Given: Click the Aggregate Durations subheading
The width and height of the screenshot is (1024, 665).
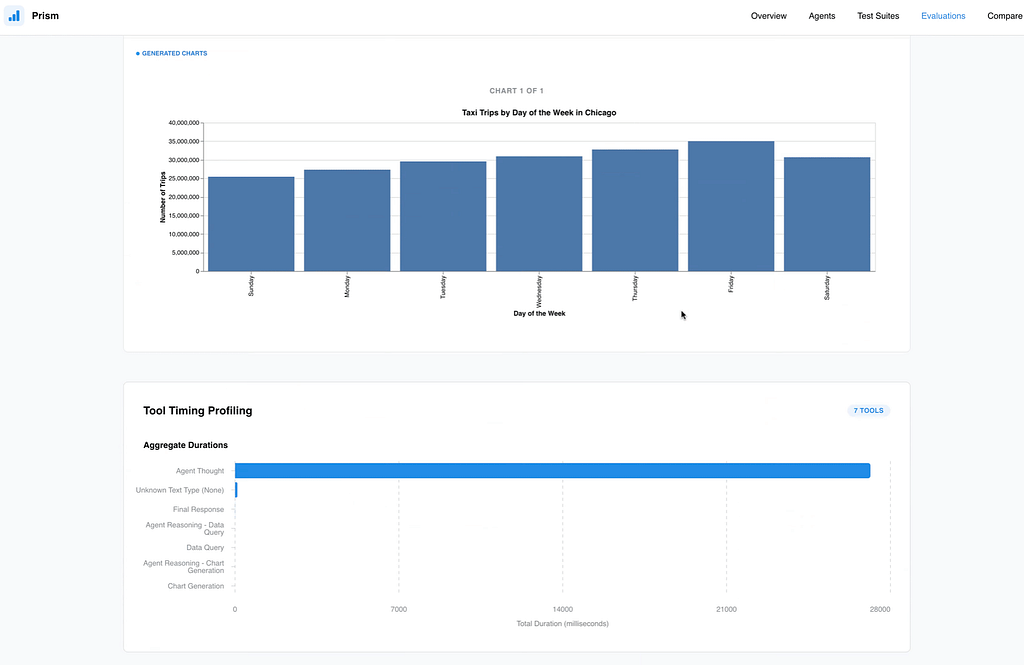Looking at the screenshot, I should (x=185, y=446).
